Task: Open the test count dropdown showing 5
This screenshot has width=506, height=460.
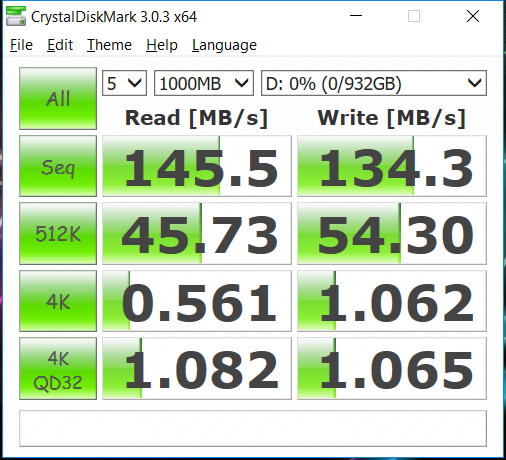Action: pyautogui.click(x=124, y=83)
